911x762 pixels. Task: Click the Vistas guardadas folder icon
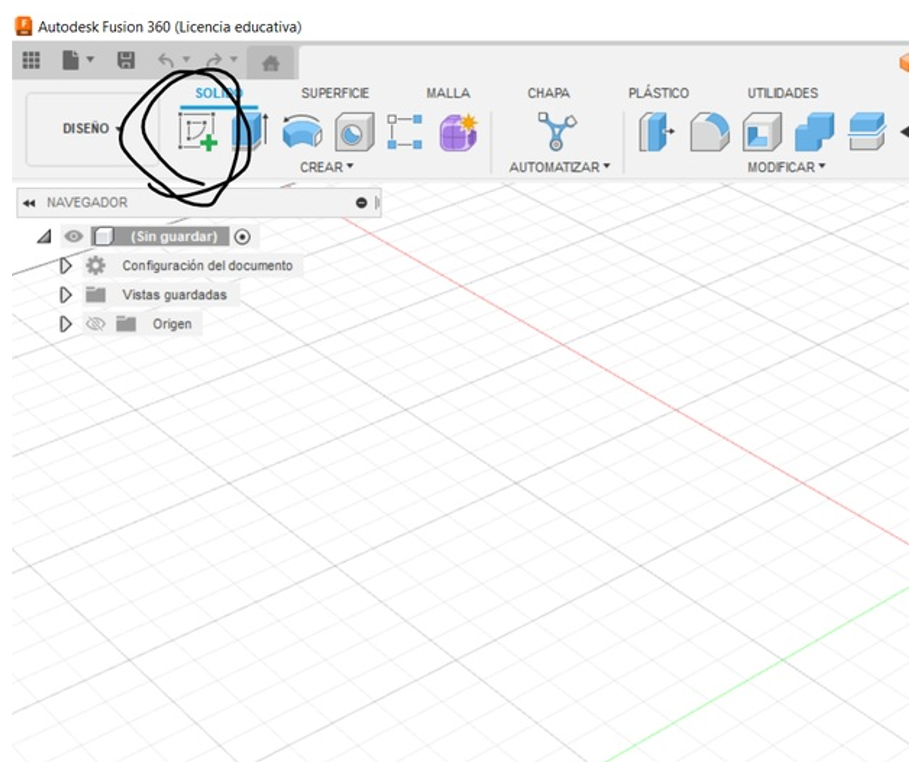coord(95,294)
